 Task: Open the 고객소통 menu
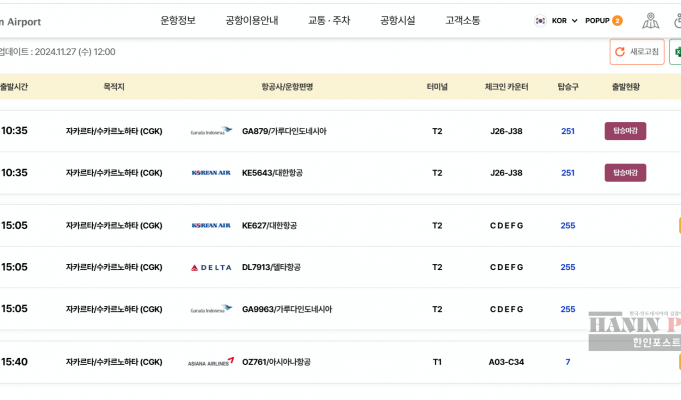coord(463,20)
